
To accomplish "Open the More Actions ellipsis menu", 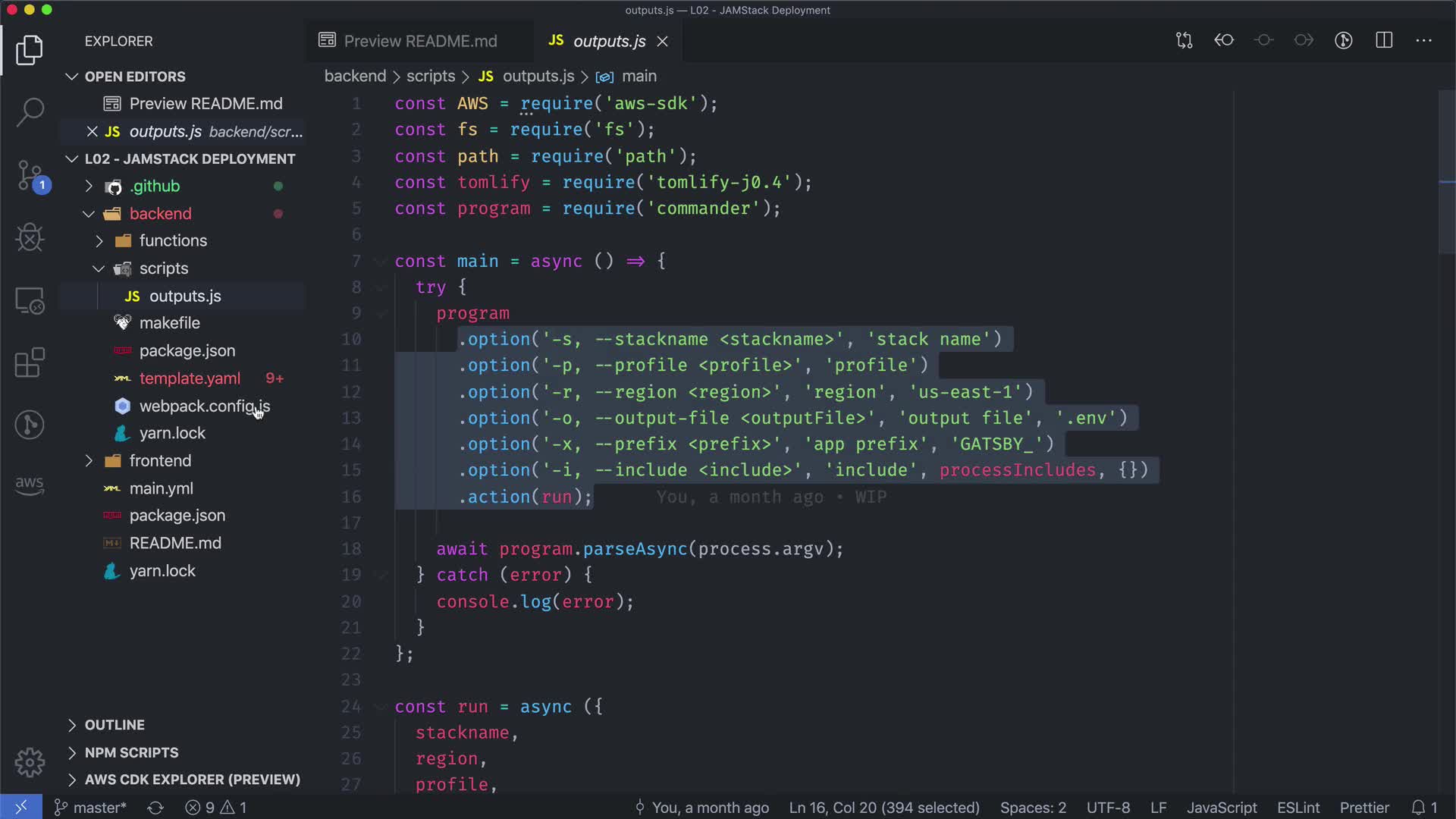I will click(x=1423, y=40).
